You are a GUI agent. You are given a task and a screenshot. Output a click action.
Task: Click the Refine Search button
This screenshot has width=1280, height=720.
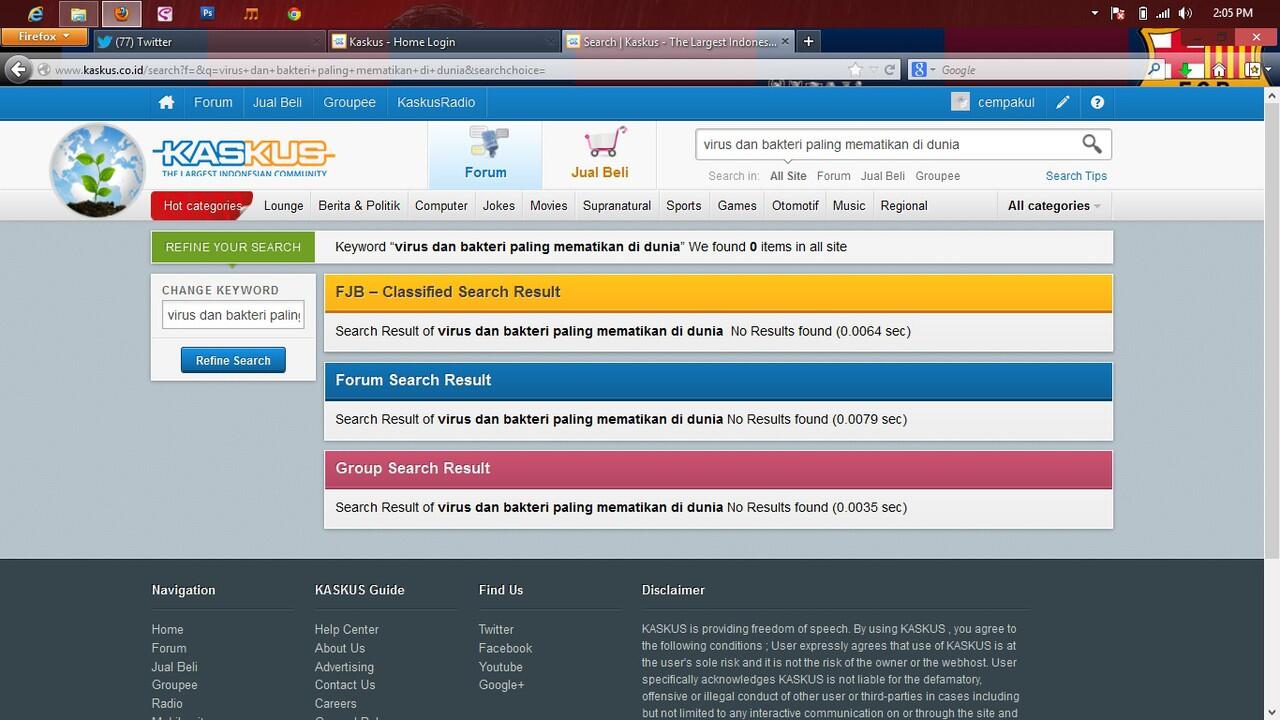(x=233, y=360)
